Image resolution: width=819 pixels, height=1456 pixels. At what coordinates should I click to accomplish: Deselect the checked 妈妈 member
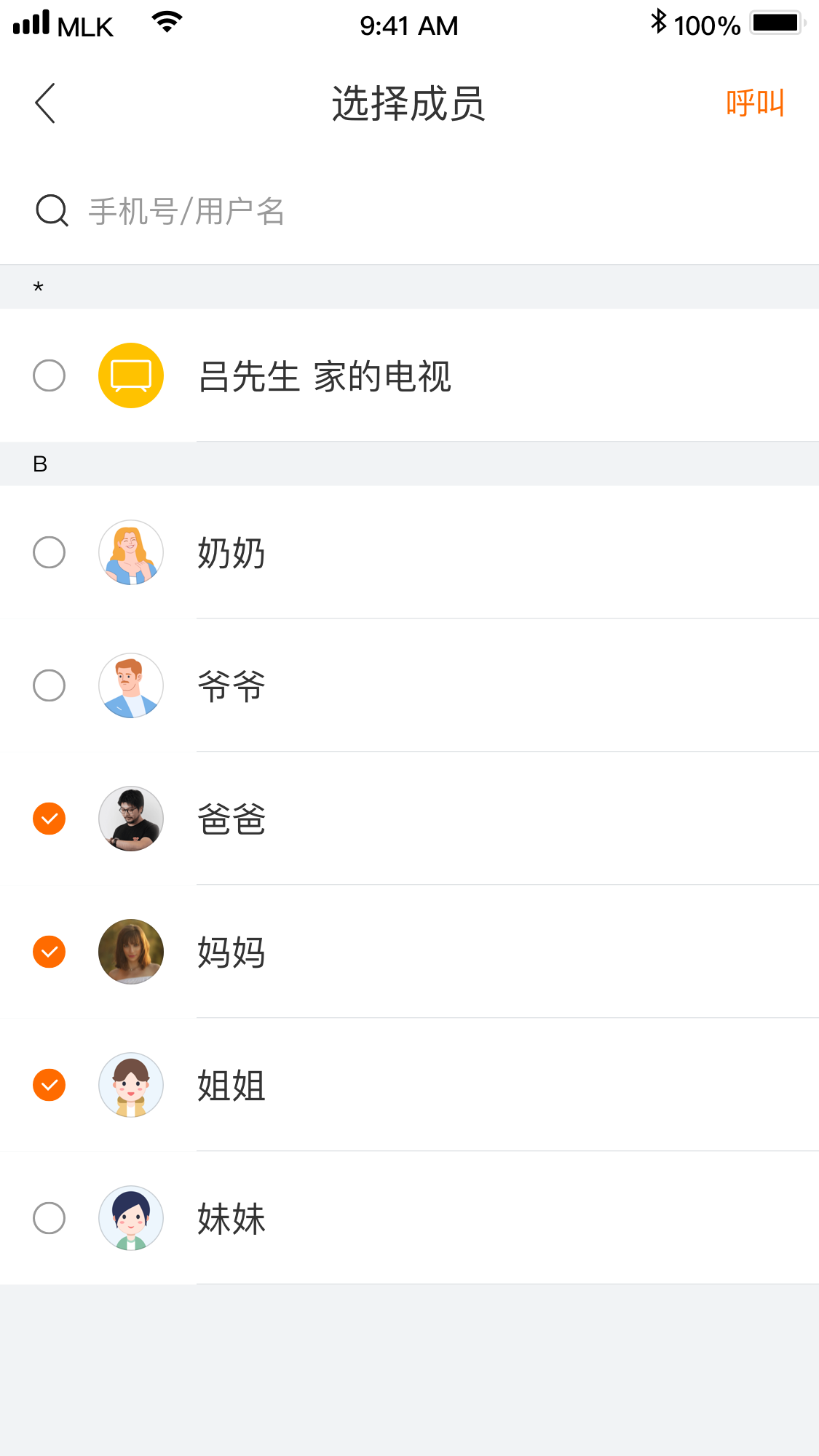click(49, 952)
